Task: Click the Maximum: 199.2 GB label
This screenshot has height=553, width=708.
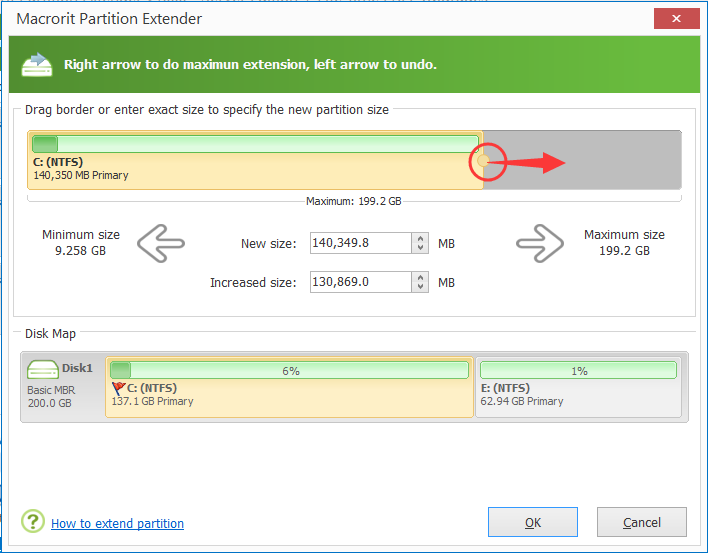Action: pos(354,201)
